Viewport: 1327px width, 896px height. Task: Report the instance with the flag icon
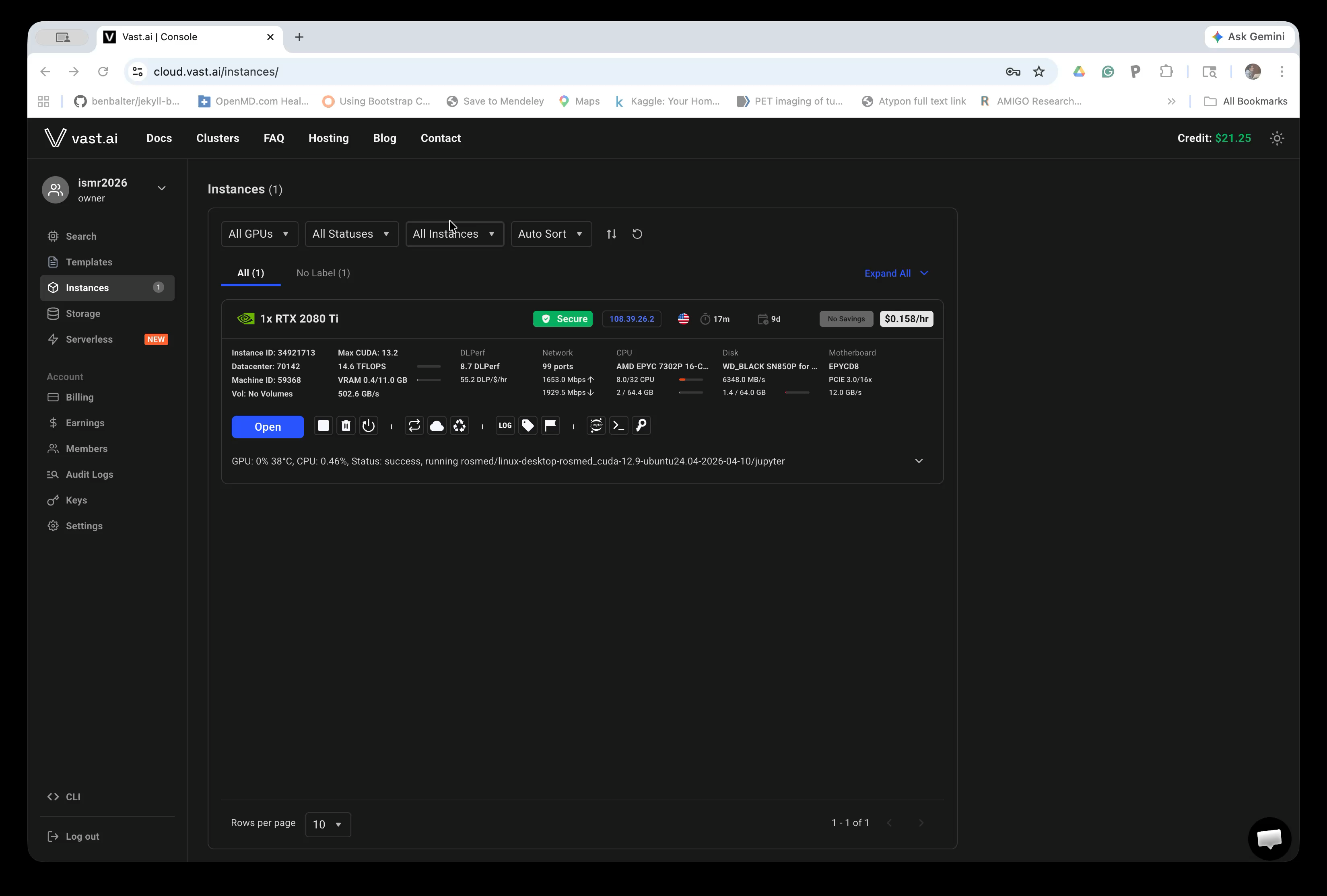pos(550,426)
